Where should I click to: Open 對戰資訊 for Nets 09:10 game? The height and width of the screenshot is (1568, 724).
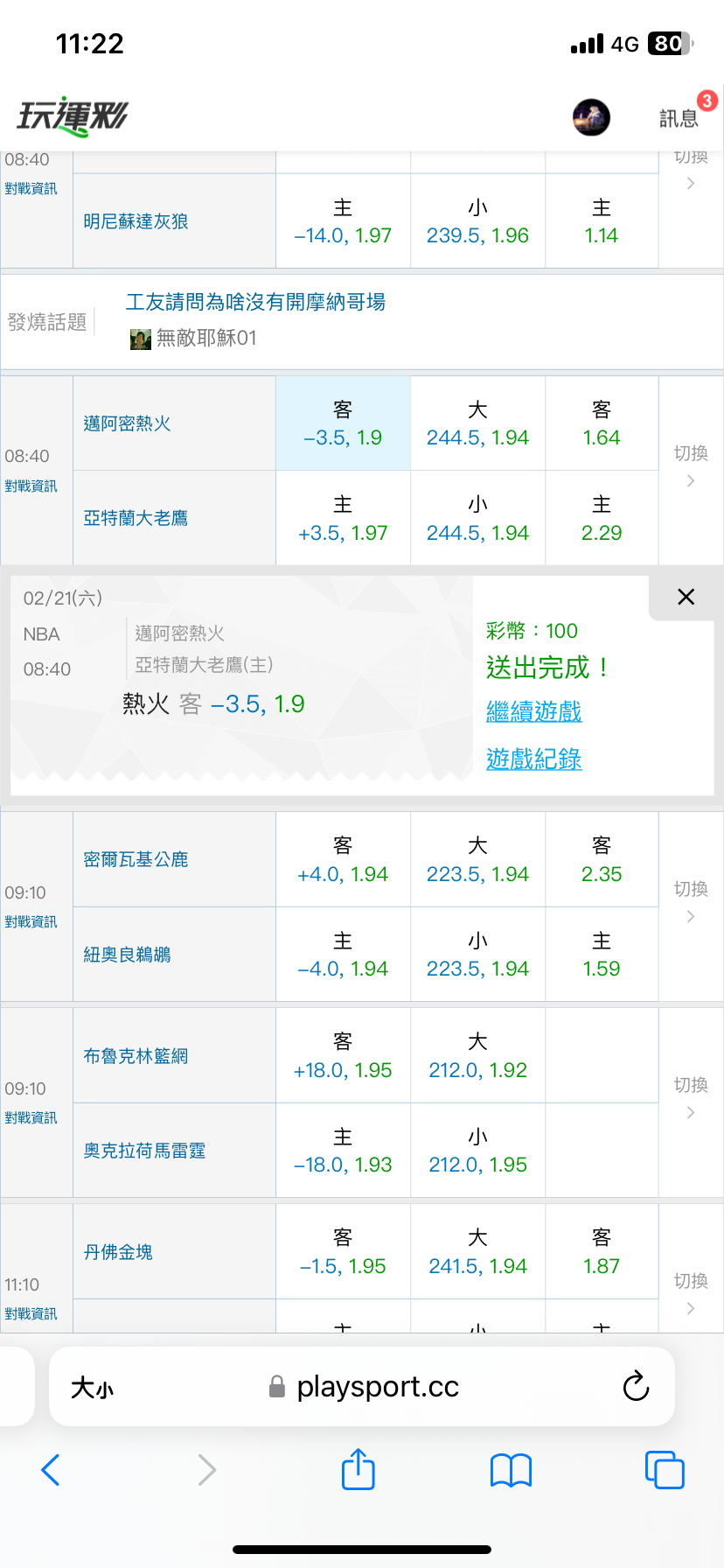31,1117
